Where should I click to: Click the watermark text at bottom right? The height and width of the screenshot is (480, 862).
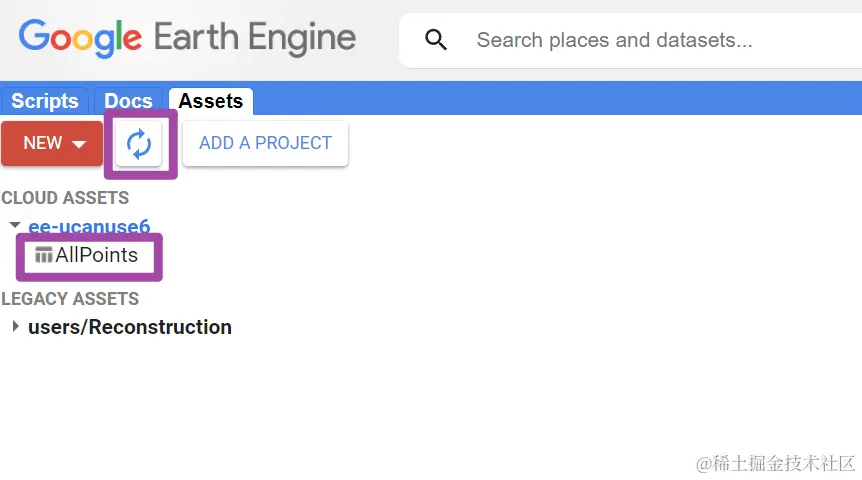775,464
